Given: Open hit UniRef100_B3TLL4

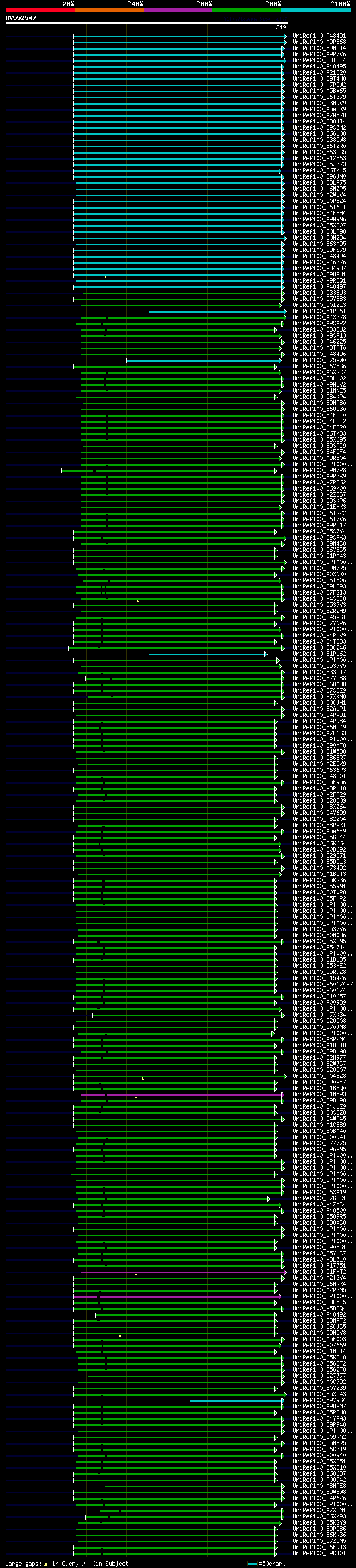Looking at the screenshot, I should 319,60.
